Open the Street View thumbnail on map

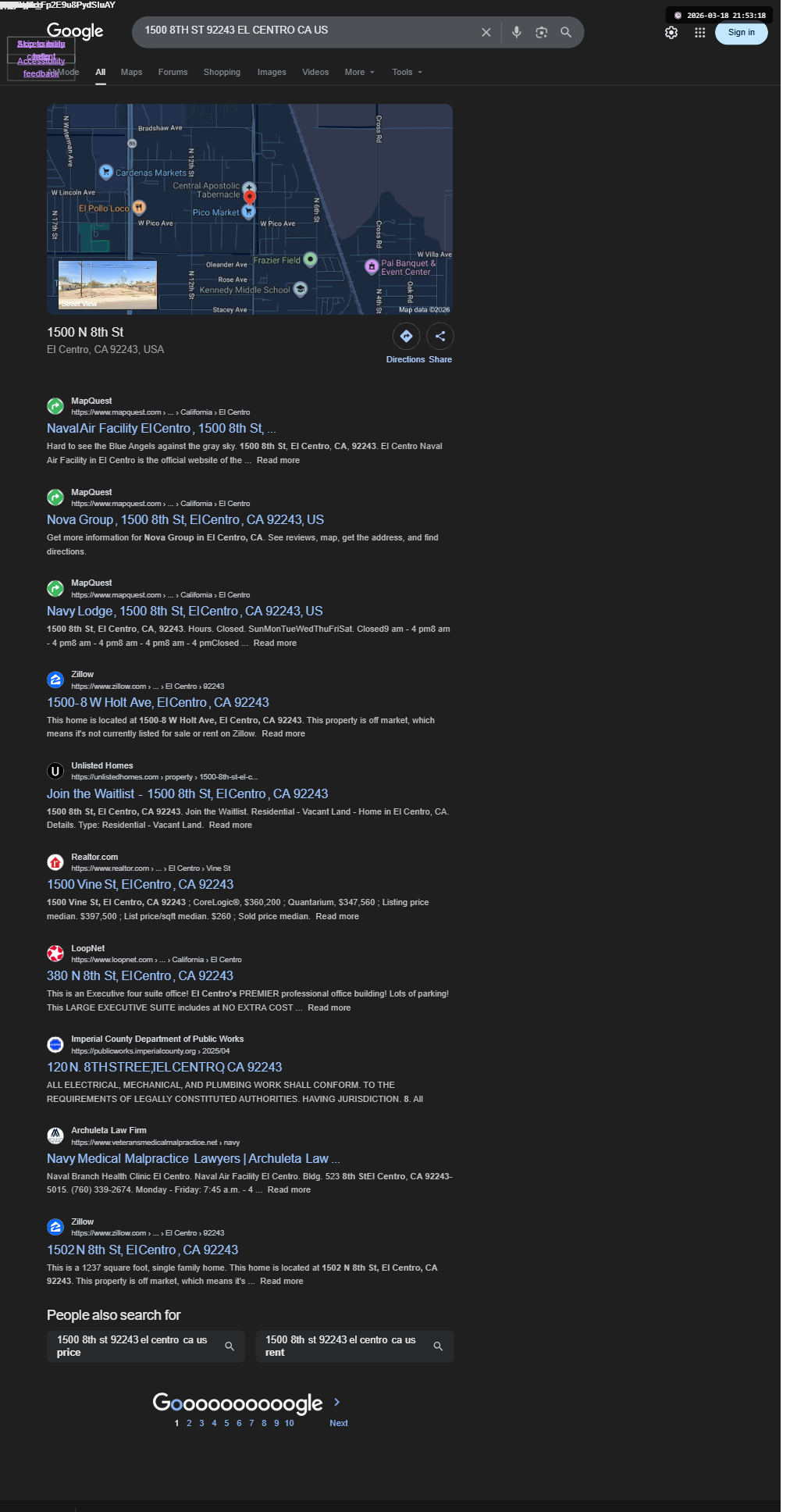tap(108, 285)
